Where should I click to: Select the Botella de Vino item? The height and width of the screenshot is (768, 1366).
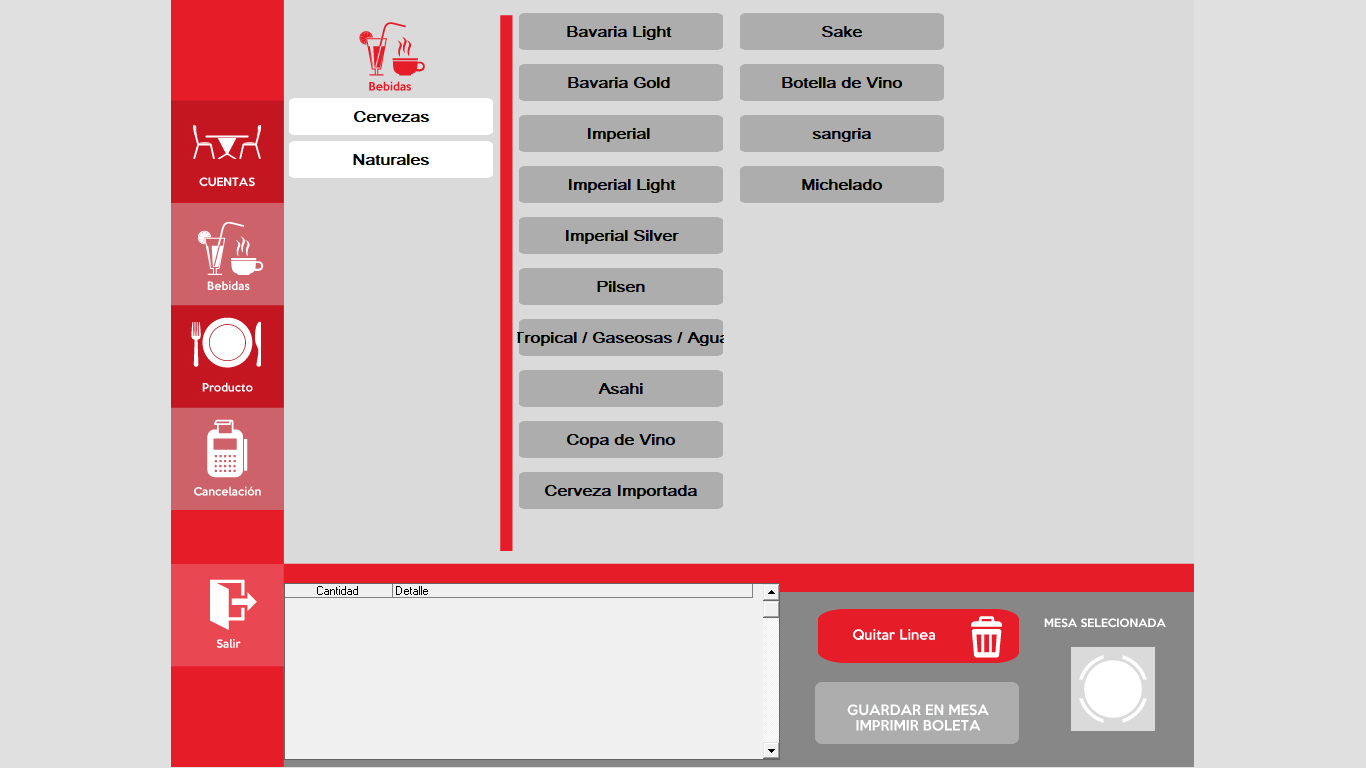841,83
